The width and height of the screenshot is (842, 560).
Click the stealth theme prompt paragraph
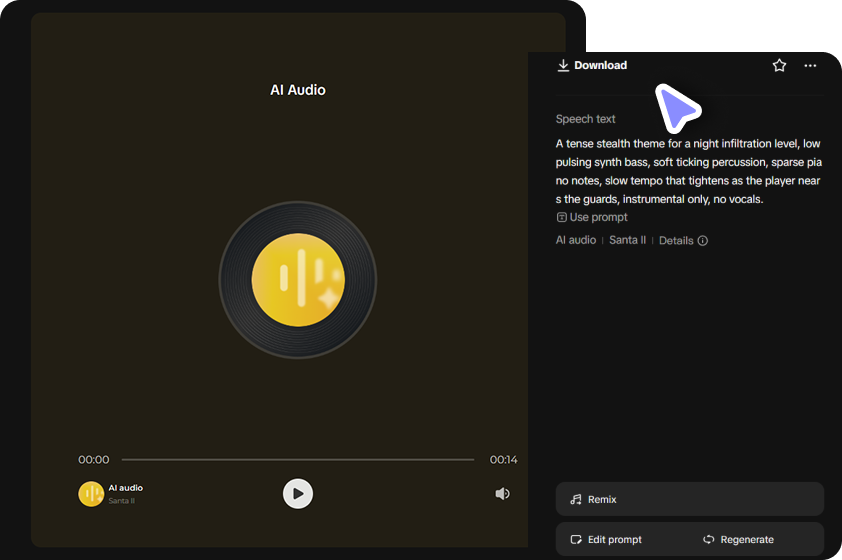click(x=688, y=171)
